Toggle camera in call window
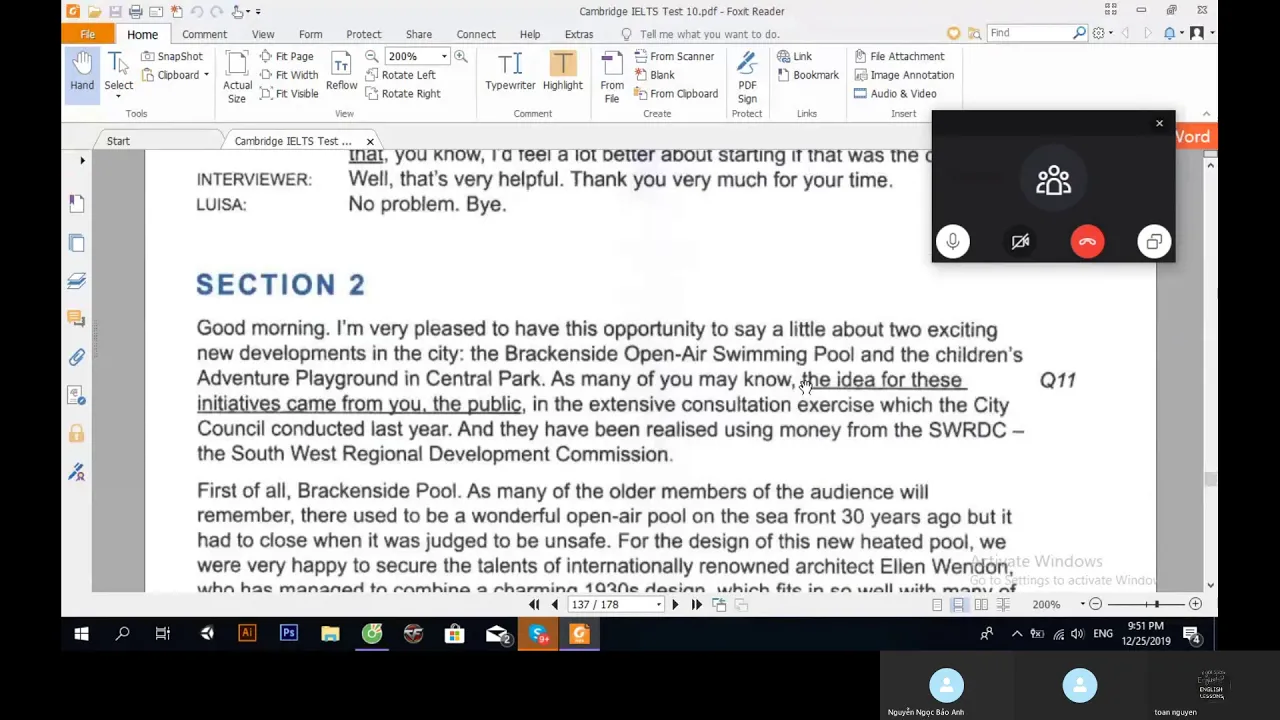1280x720 pixels. [x=1020, y=242]
